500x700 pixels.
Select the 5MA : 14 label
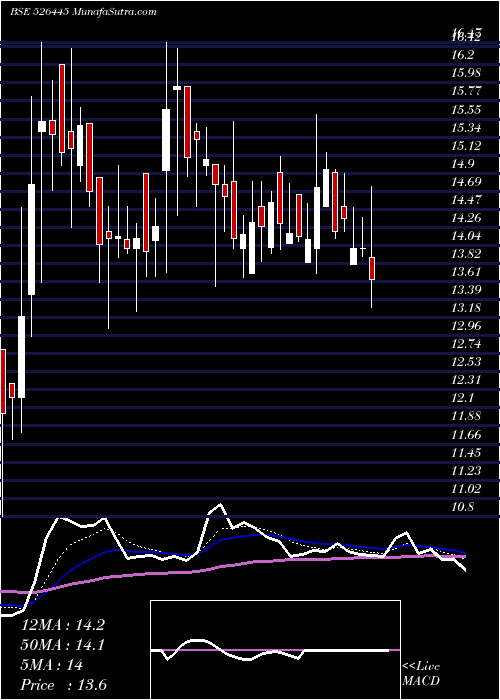click(52, 665)
